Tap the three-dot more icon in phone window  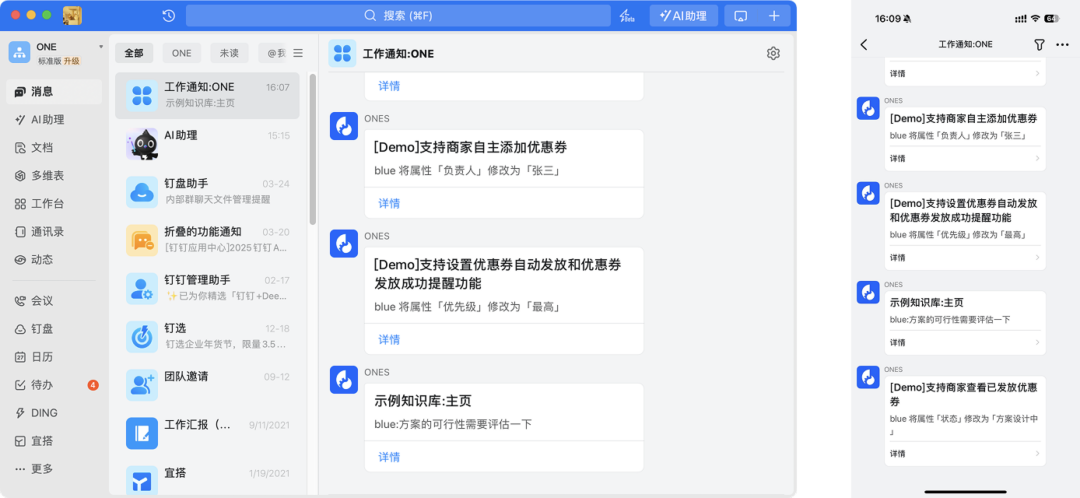coord(1062,45)
